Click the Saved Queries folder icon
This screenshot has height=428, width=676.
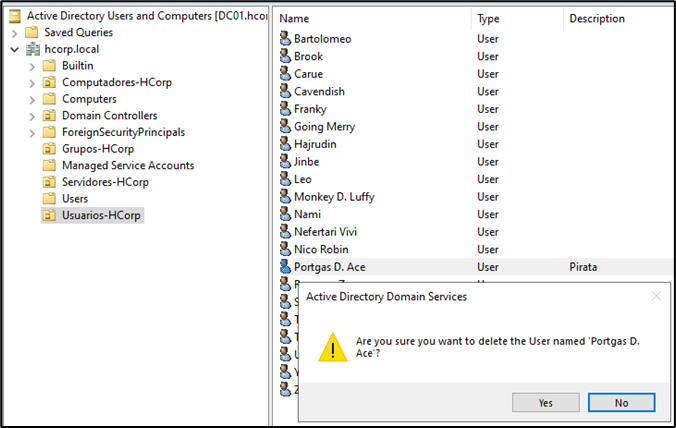click(x=33, y=33)
